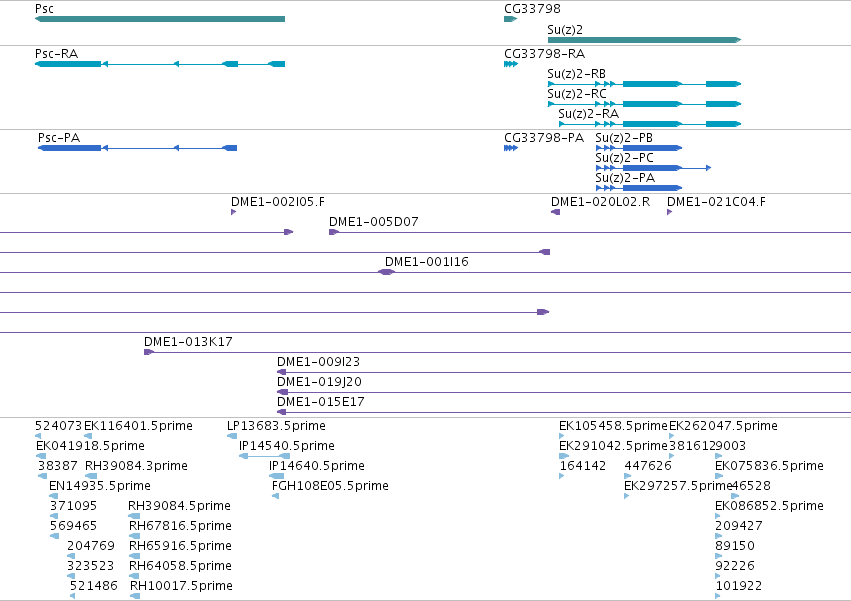Click the IP14540.5prime EST label
The width and height of the screenshot is (851, 601).
point(287,446)
